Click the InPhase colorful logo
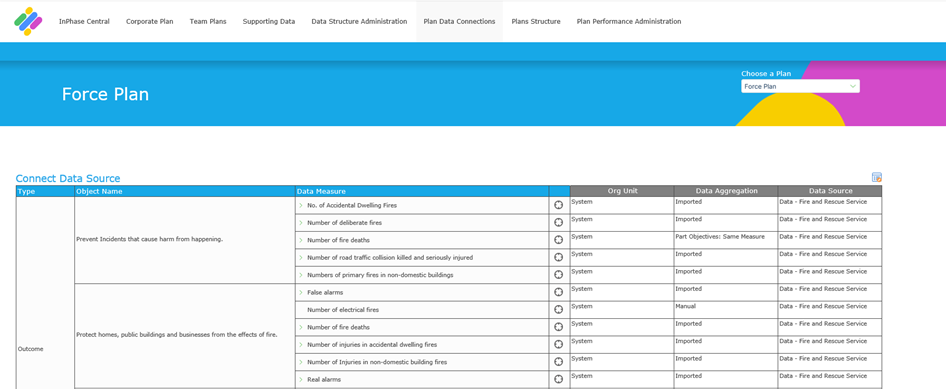The width and height of the screenshot is (946, 389). (28, 22)
